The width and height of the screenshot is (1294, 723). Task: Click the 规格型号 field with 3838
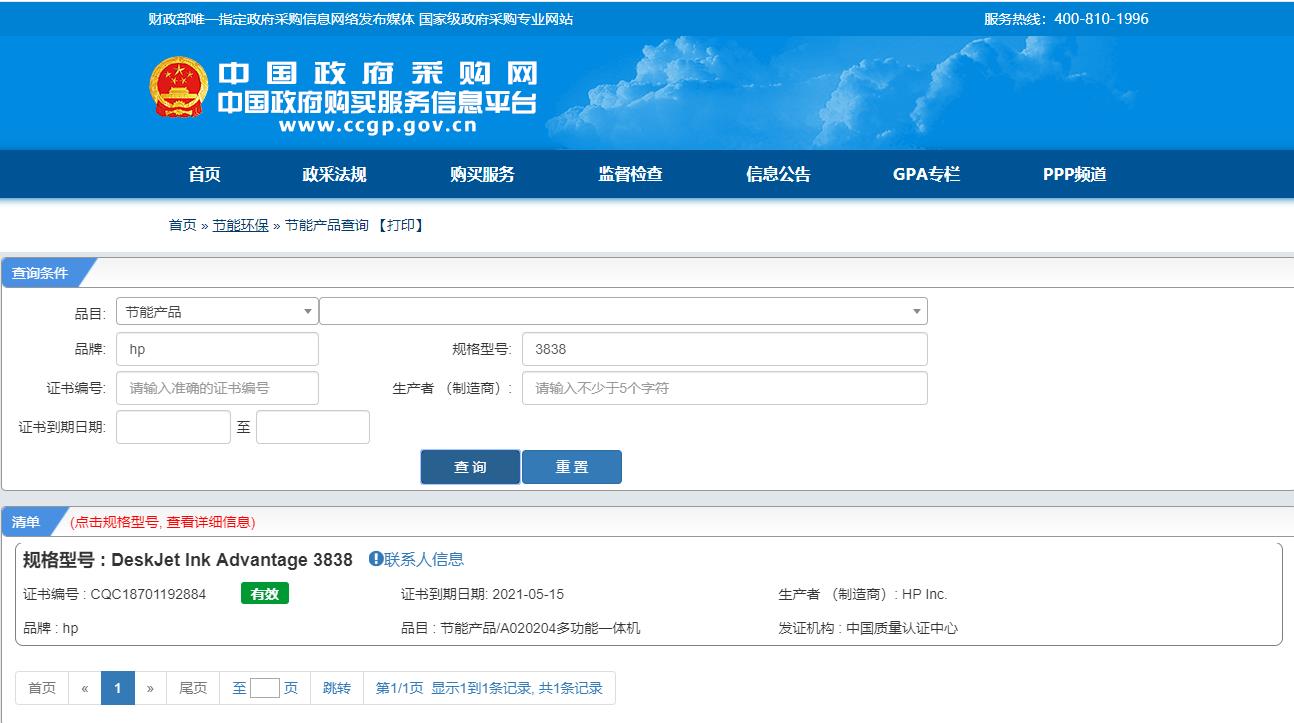pos(725,349)
